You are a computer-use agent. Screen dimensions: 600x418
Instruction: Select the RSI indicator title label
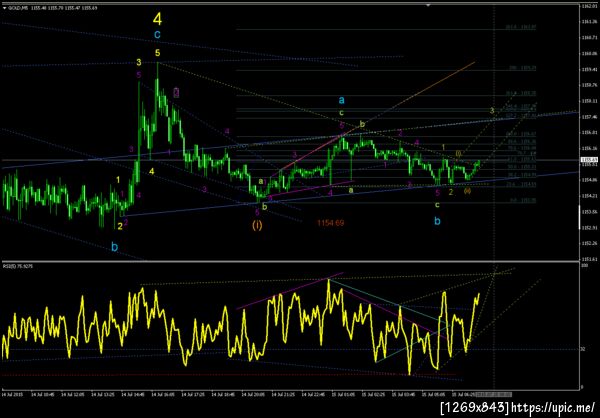pyautogui.click(x=13, y=266)
